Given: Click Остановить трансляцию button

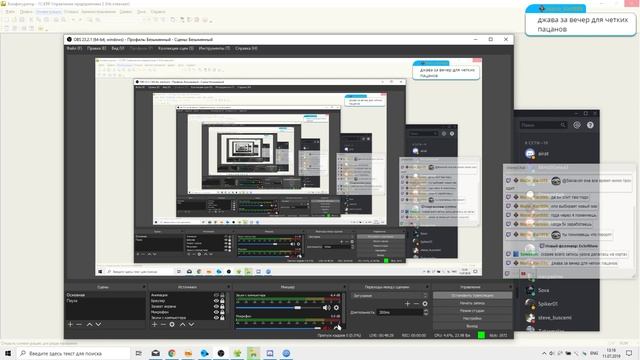Looking at the screenshot, I should tap(472, 296).
